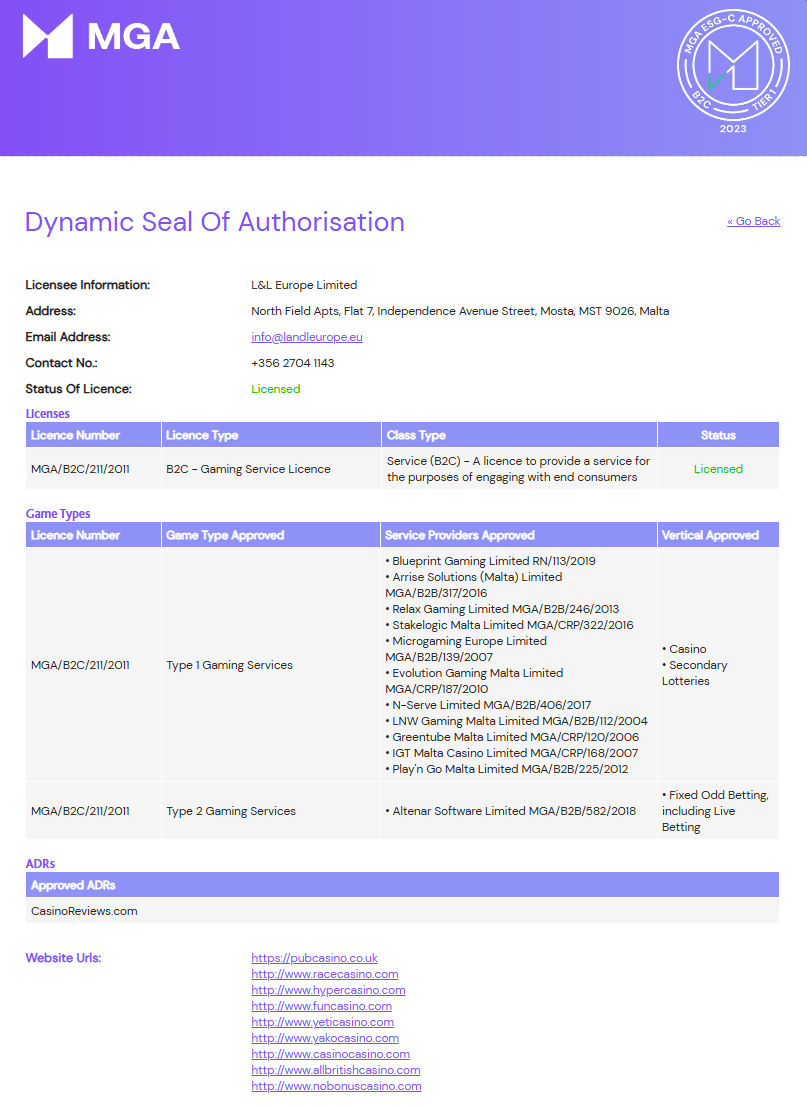Click the Type 1 Gaming Services cell
Viewport: 807px width, 1107px height.
coord(229,665)
